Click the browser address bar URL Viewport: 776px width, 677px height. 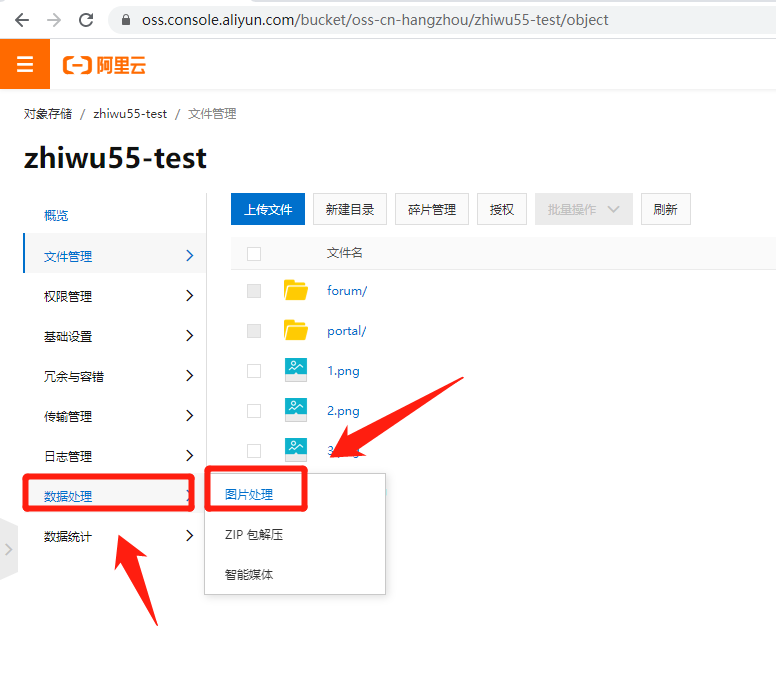pyautogui.click(x=375, y=20)
